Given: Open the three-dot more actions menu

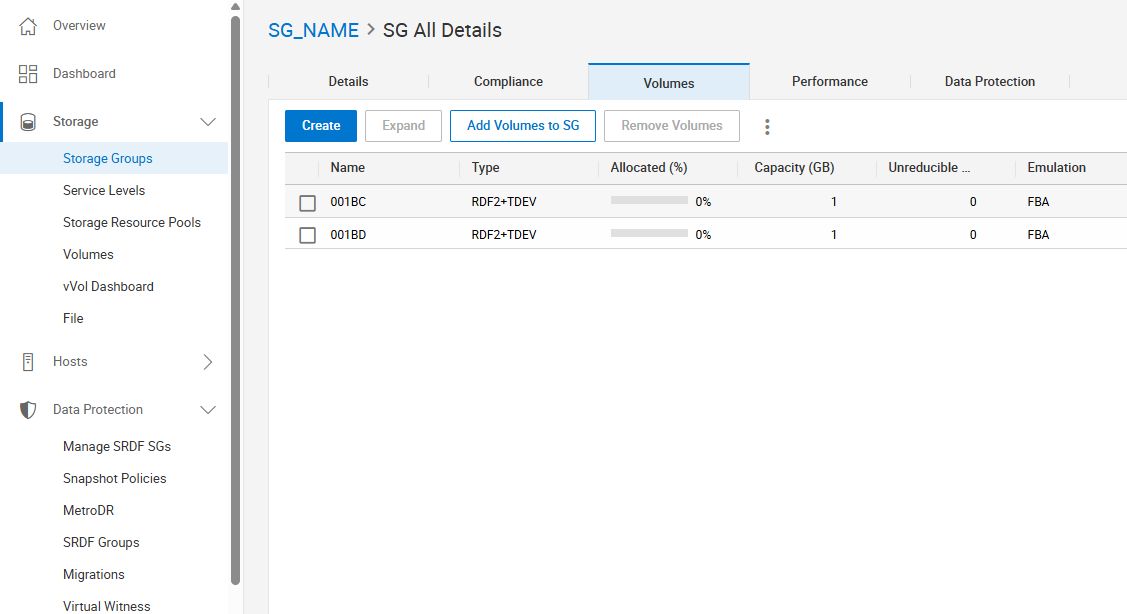Looking at the screenshot, I should point(767,127).
